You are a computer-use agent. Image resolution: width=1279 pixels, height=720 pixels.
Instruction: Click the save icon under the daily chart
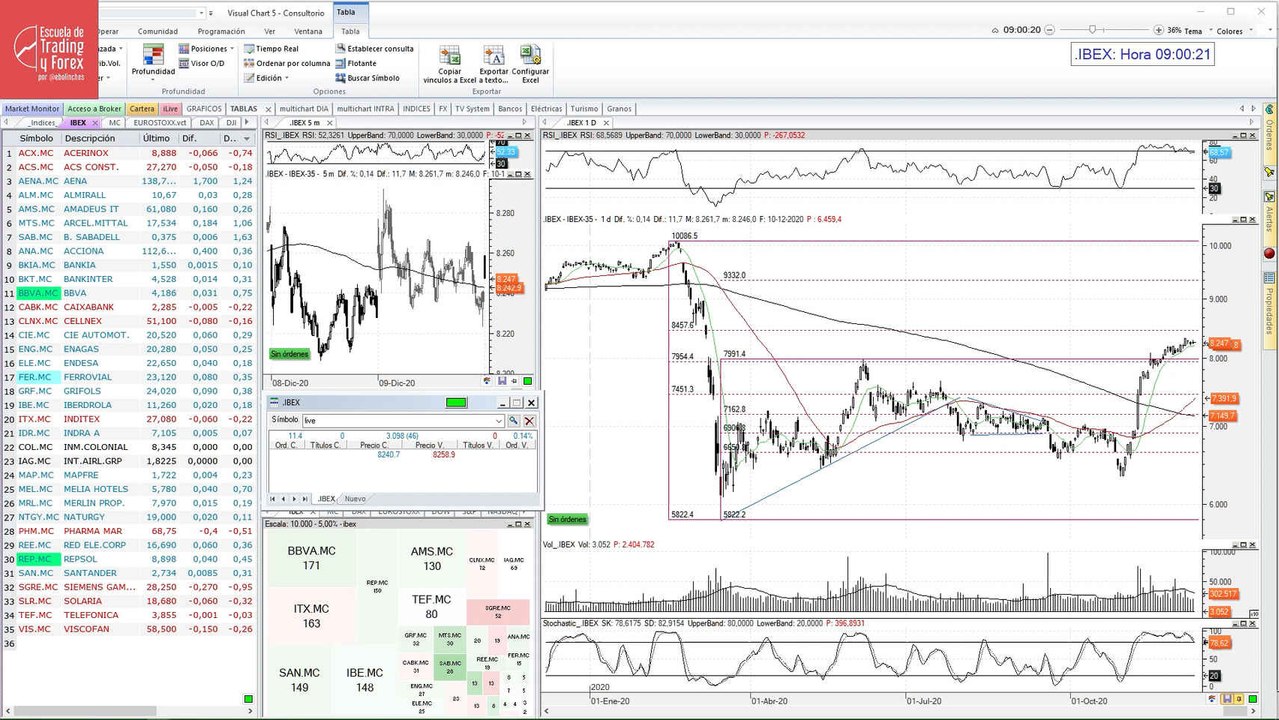tap(1226, 698)
